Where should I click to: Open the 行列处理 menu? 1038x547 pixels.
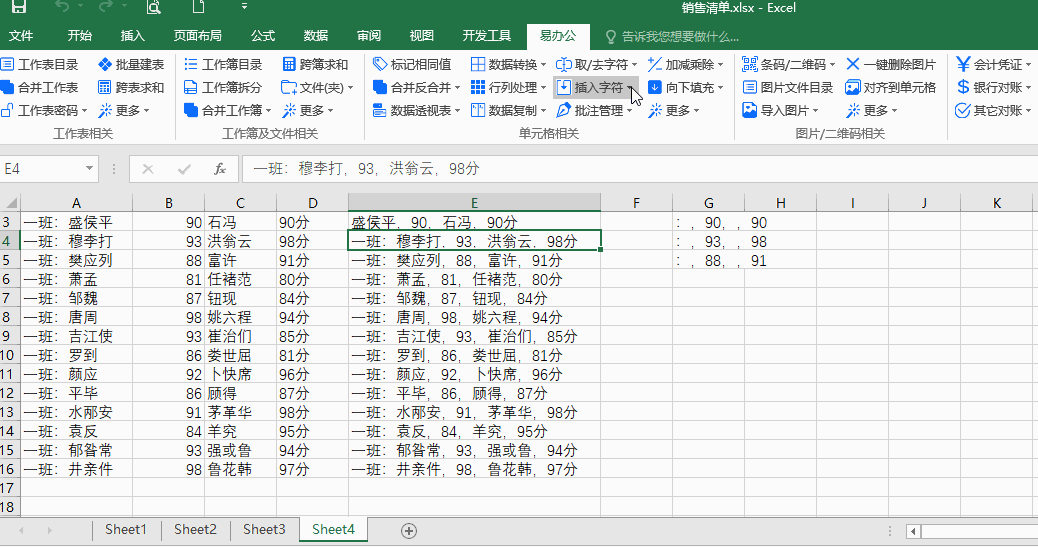[x=508, y=87]
